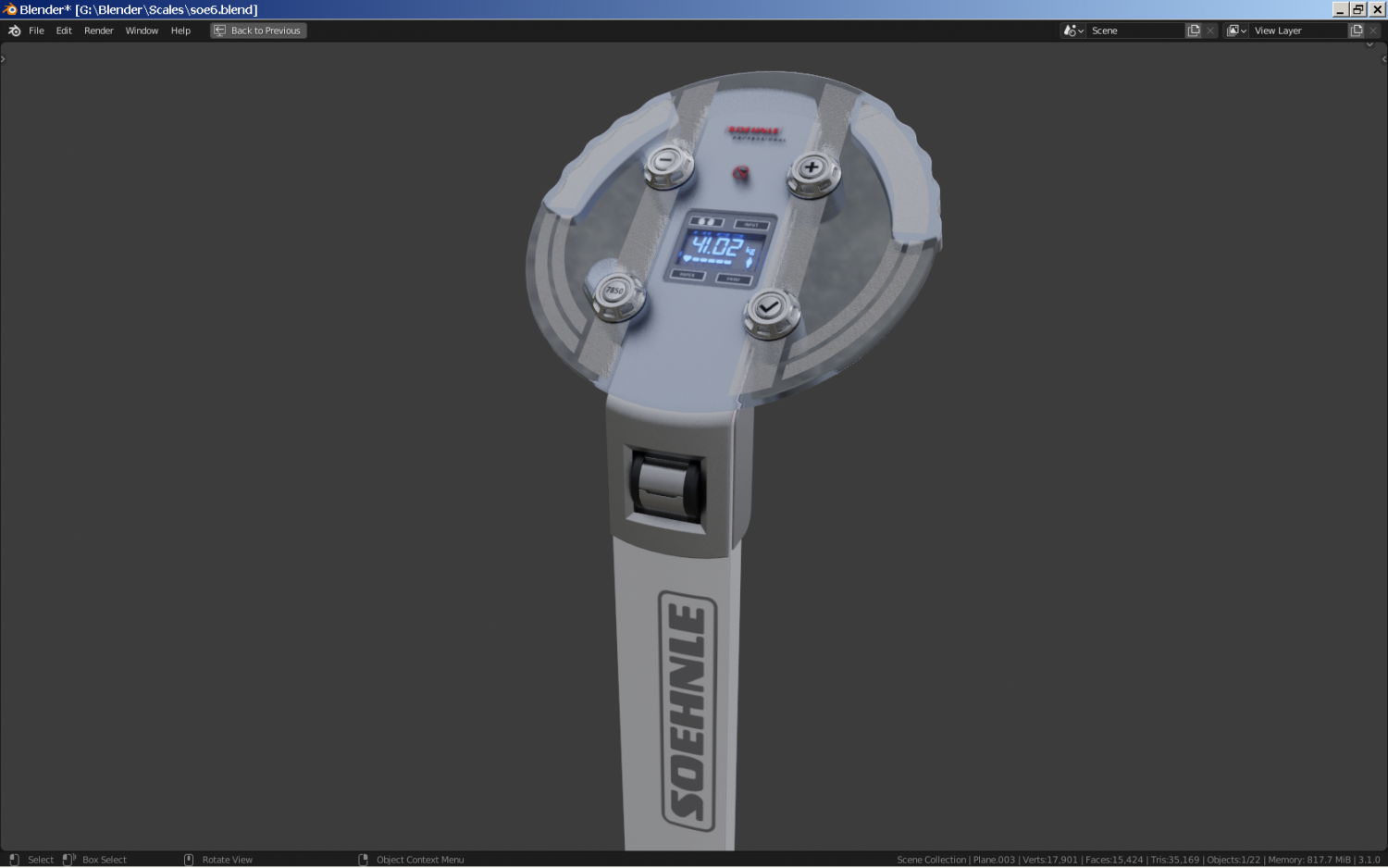1388x868 pixels.
Task: Click the 'Memory: 817.7 MiB' status bar entry
Action: click(x=1309, y=860)
